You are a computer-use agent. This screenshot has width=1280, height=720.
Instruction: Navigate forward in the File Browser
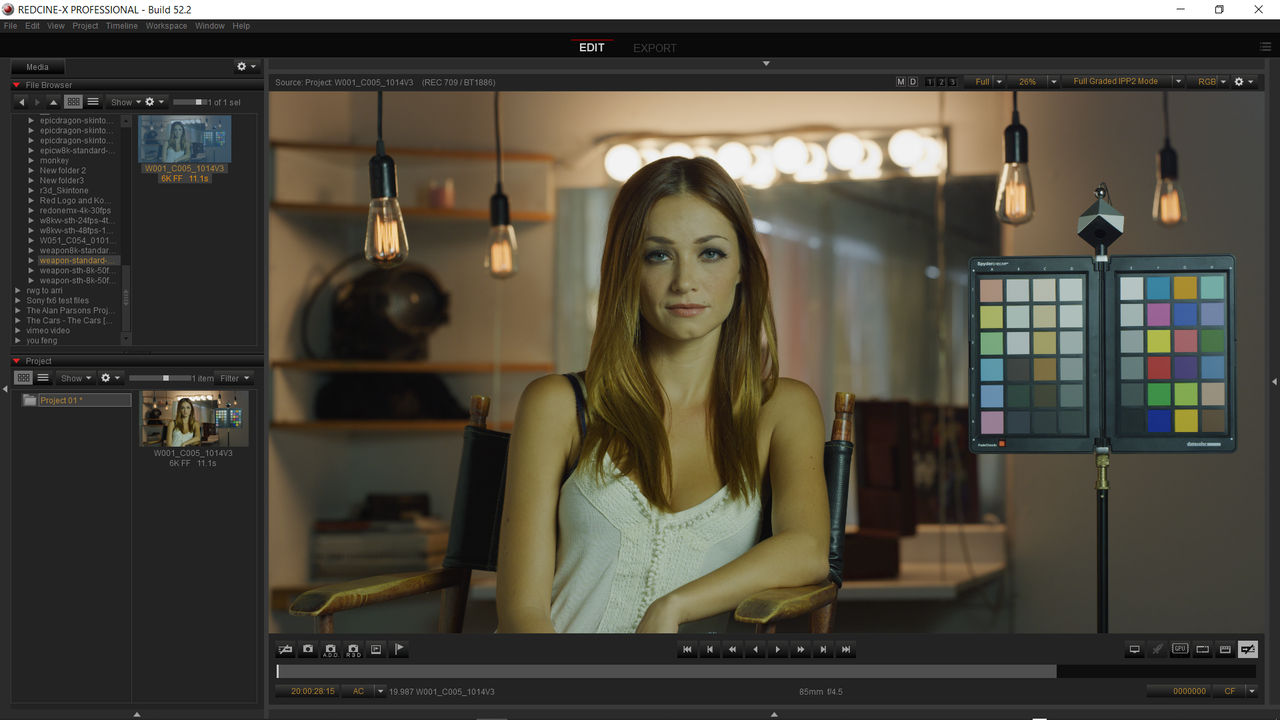(x=38, y=102)
